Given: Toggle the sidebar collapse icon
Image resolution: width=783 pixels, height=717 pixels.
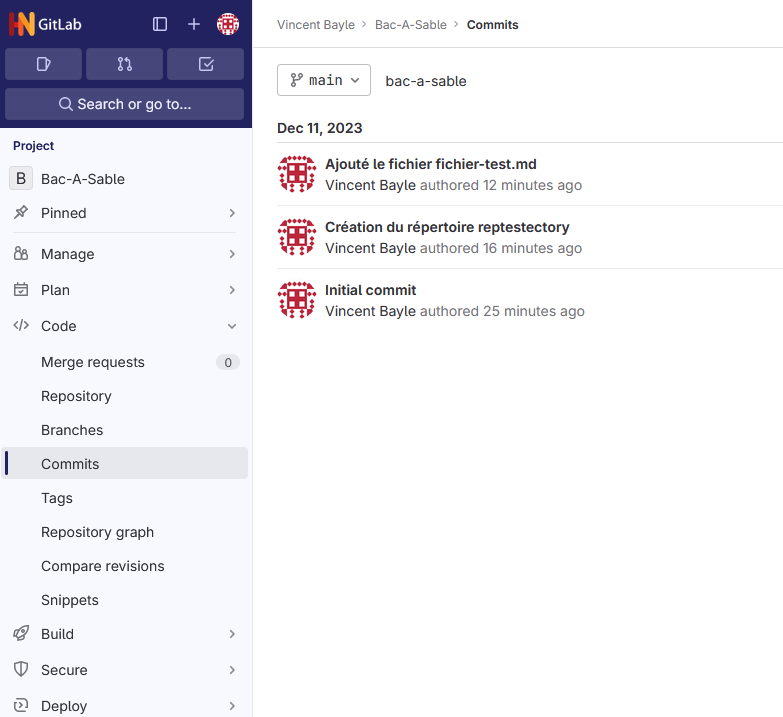Looking at the screenshot, I should (160, 24).
